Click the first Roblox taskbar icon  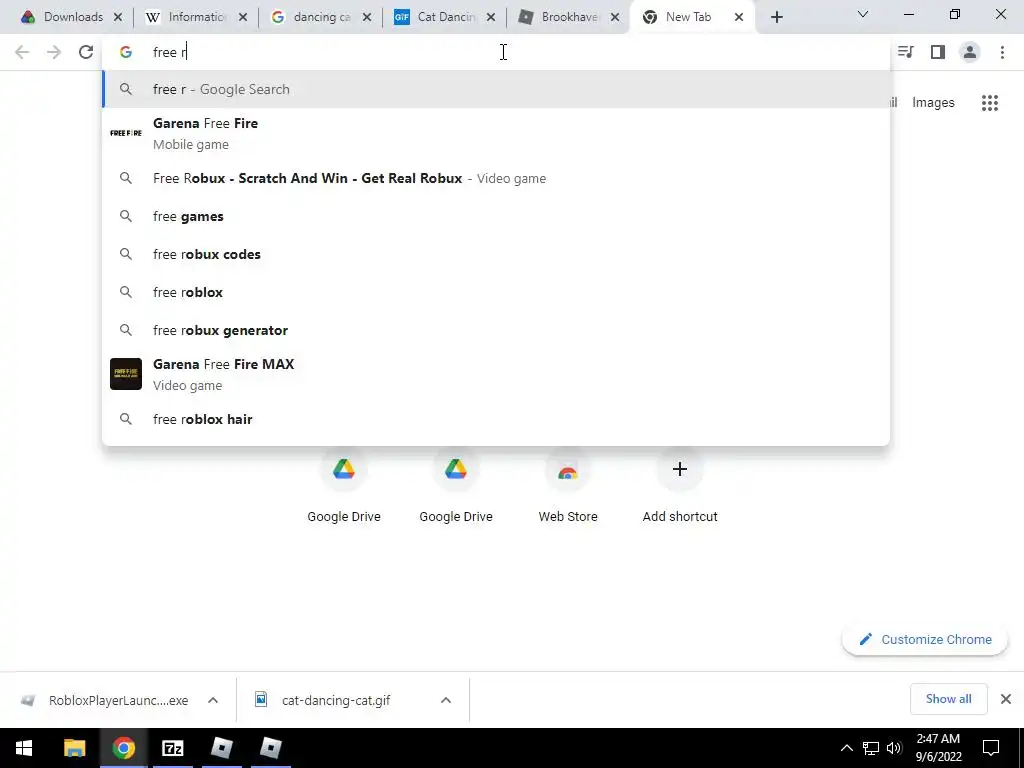222,748
